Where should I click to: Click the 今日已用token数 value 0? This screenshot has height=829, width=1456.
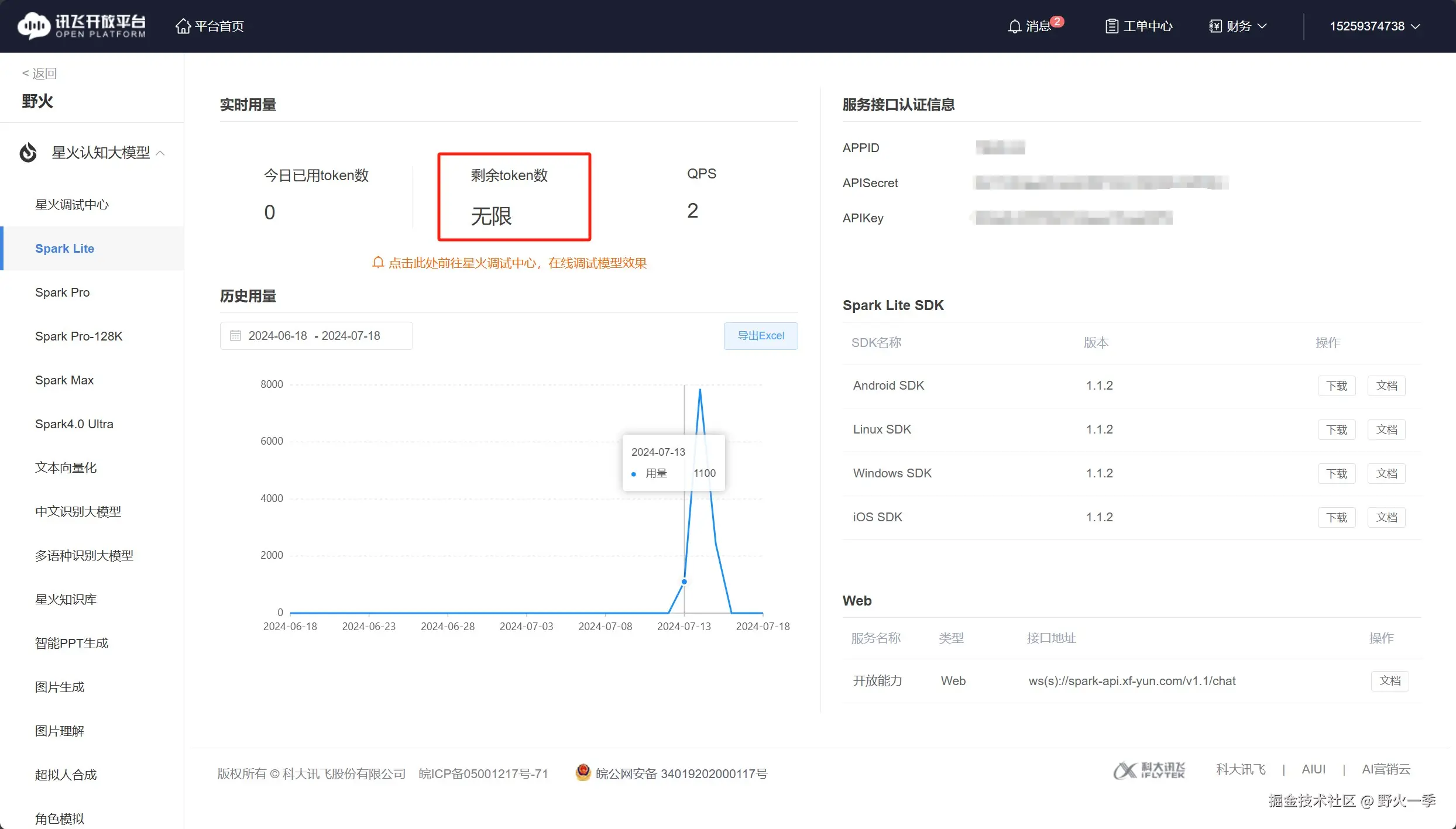270,212
